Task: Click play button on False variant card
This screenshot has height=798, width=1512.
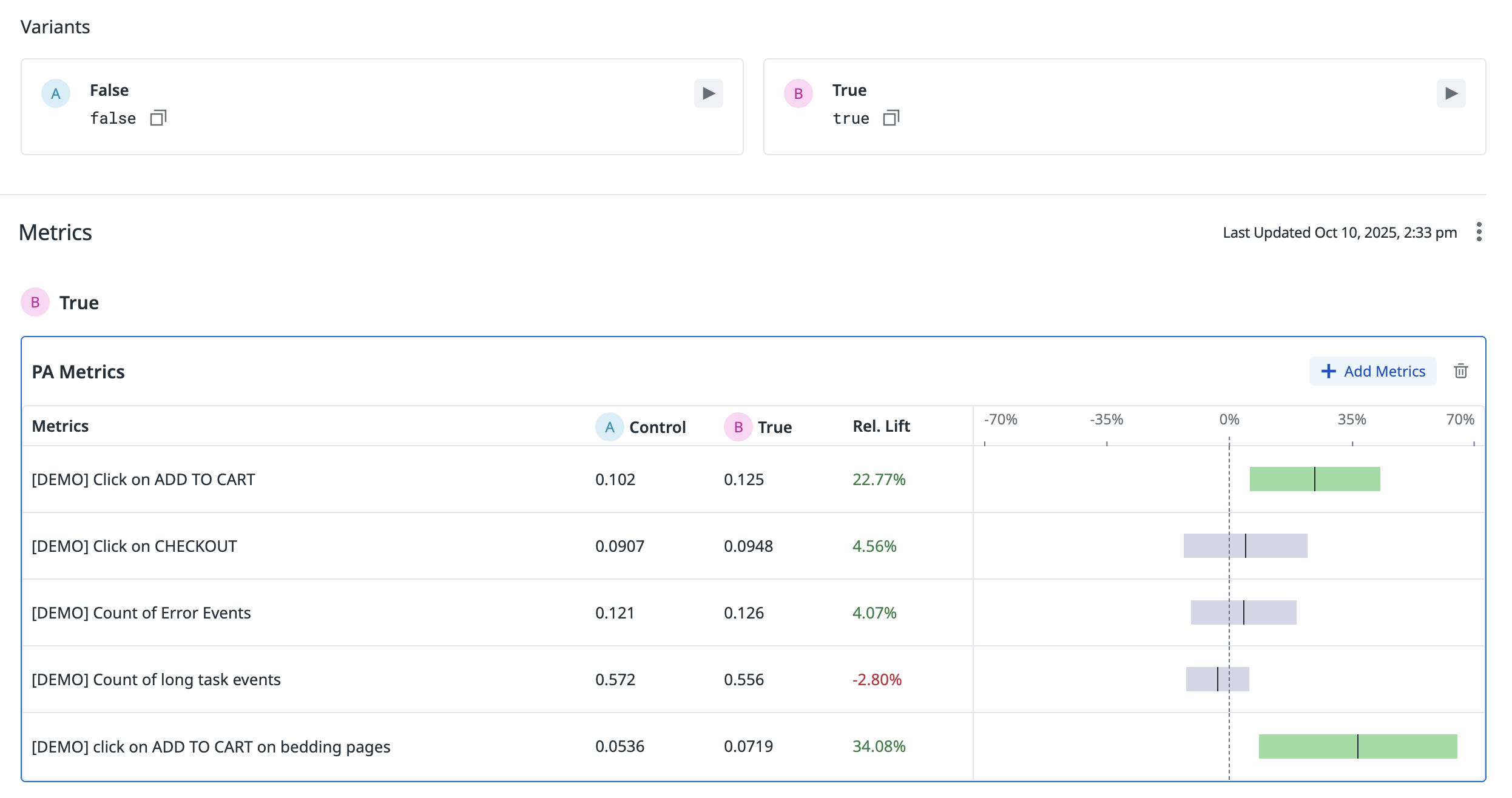Action: (708, 93)
